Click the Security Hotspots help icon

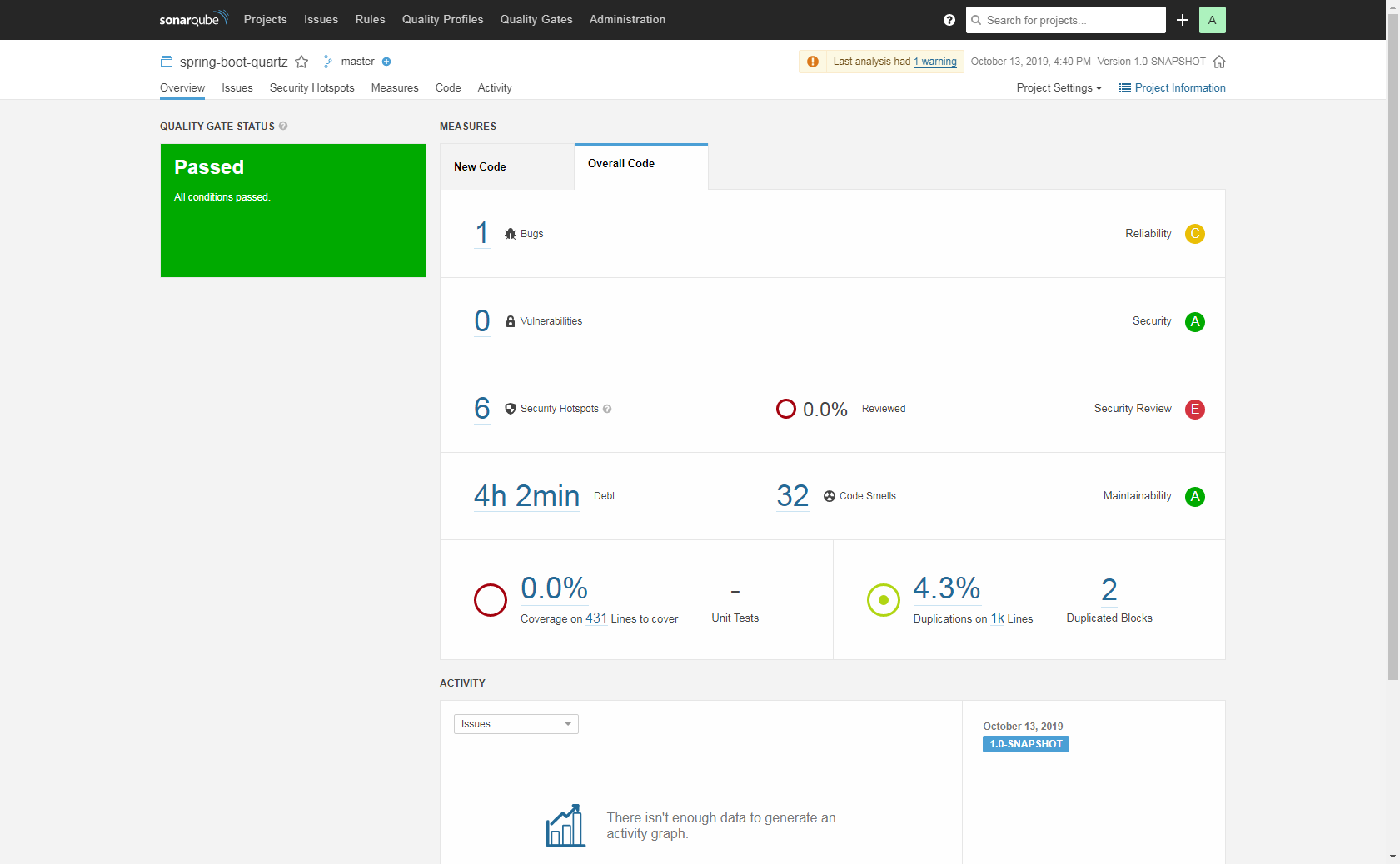click(607, 409)
